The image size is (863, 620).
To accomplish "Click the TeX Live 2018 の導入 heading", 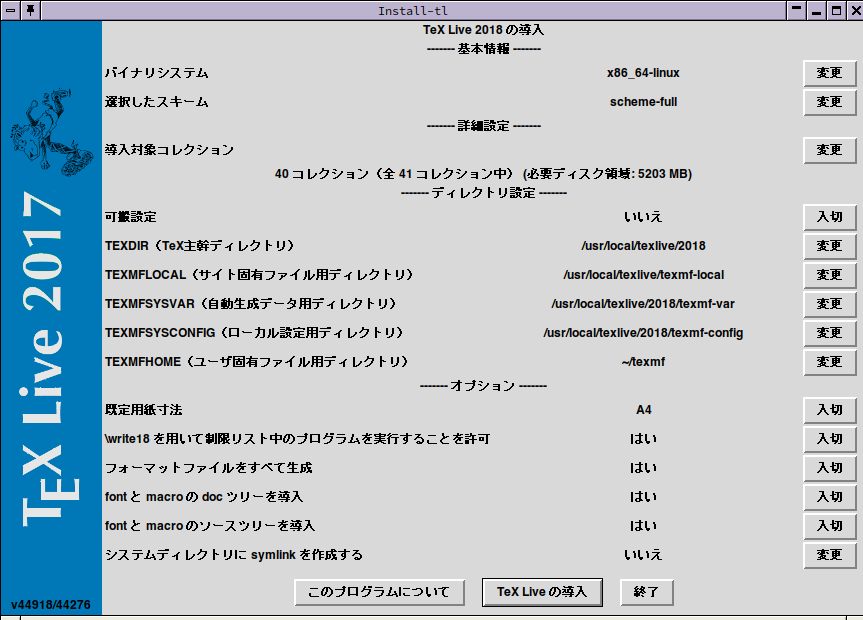I will coord(483,30).
